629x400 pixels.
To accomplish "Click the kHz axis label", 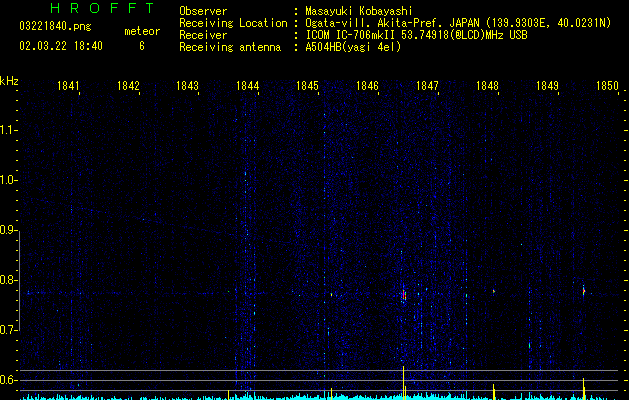I will (9, 81).
